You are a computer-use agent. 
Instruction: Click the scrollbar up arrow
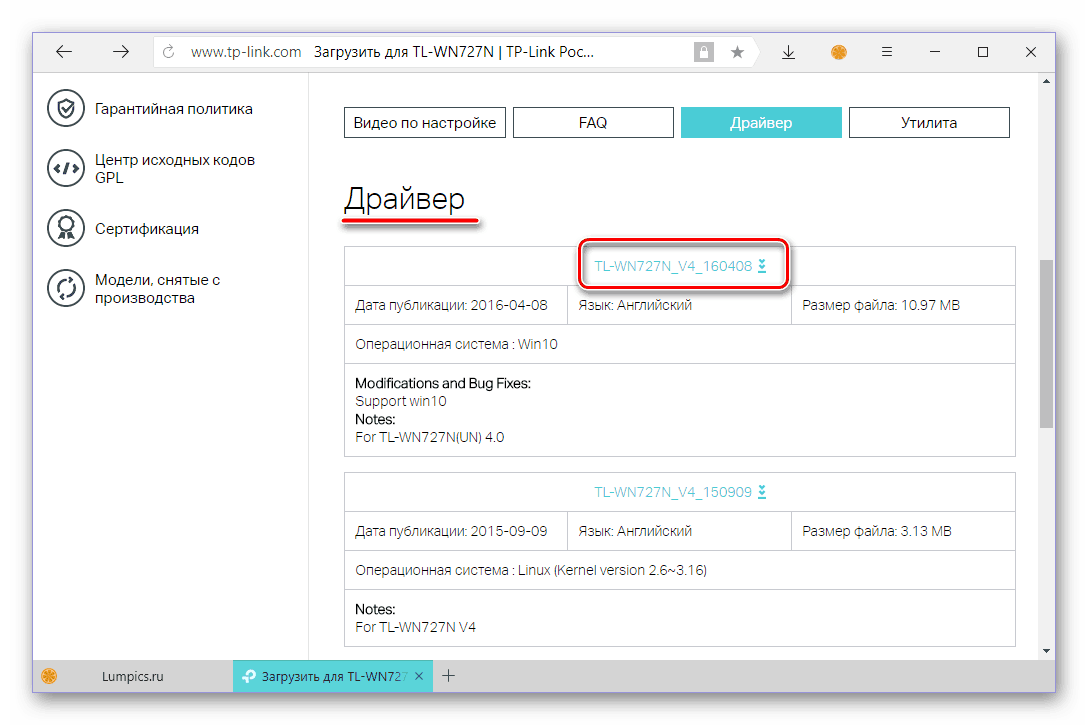click(x=1046, y=82)
